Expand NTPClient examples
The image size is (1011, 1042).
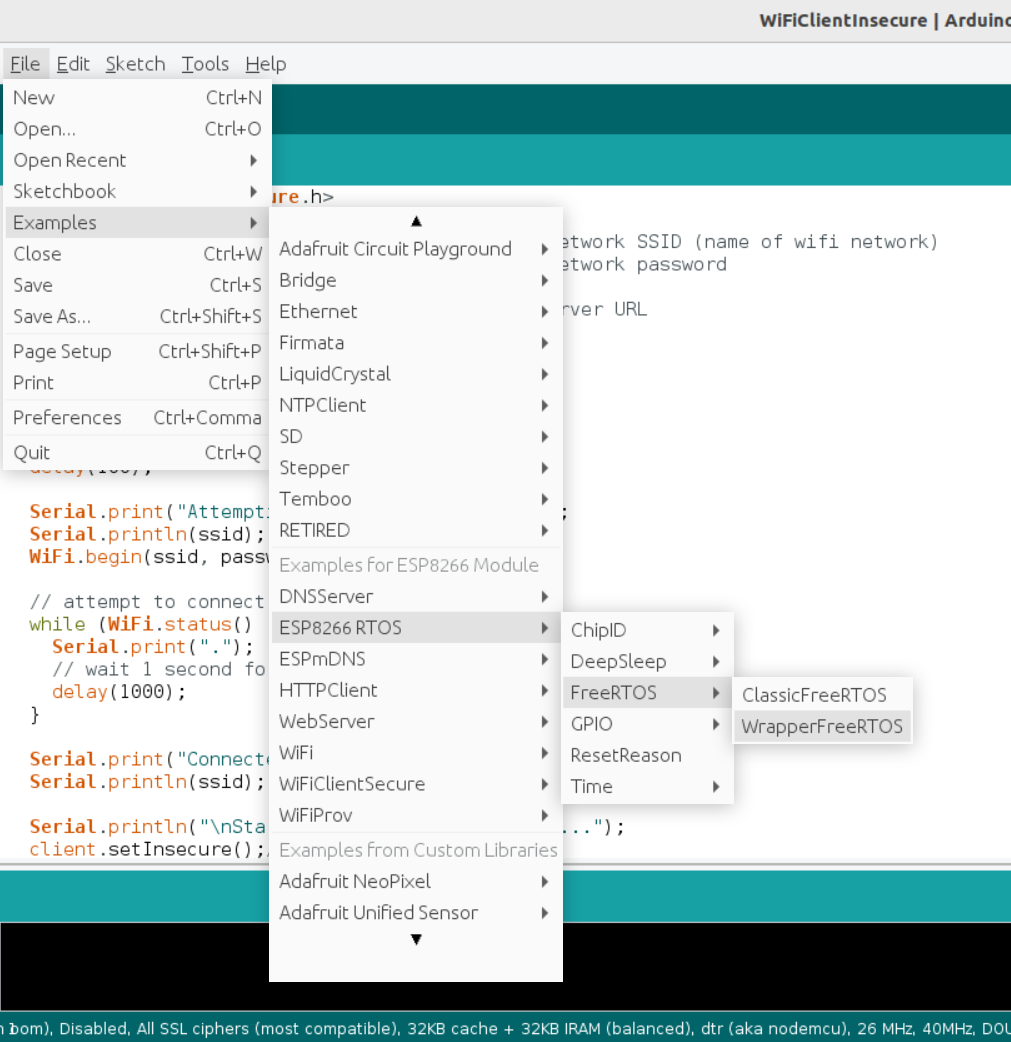pos(416,405)
